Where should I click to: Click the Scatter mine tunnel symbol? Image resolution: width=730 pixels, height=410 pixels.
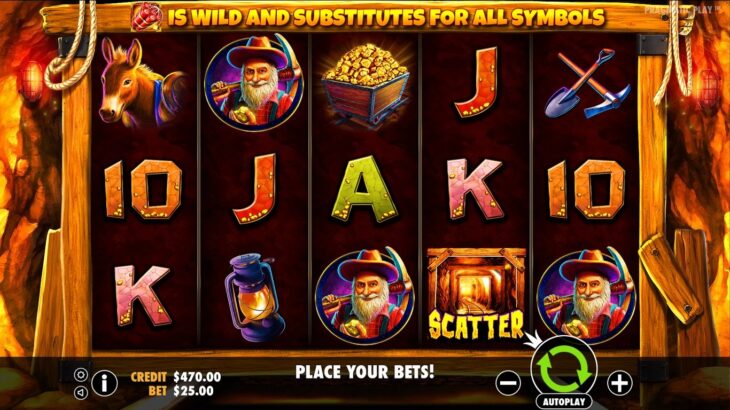coord(476,294)
